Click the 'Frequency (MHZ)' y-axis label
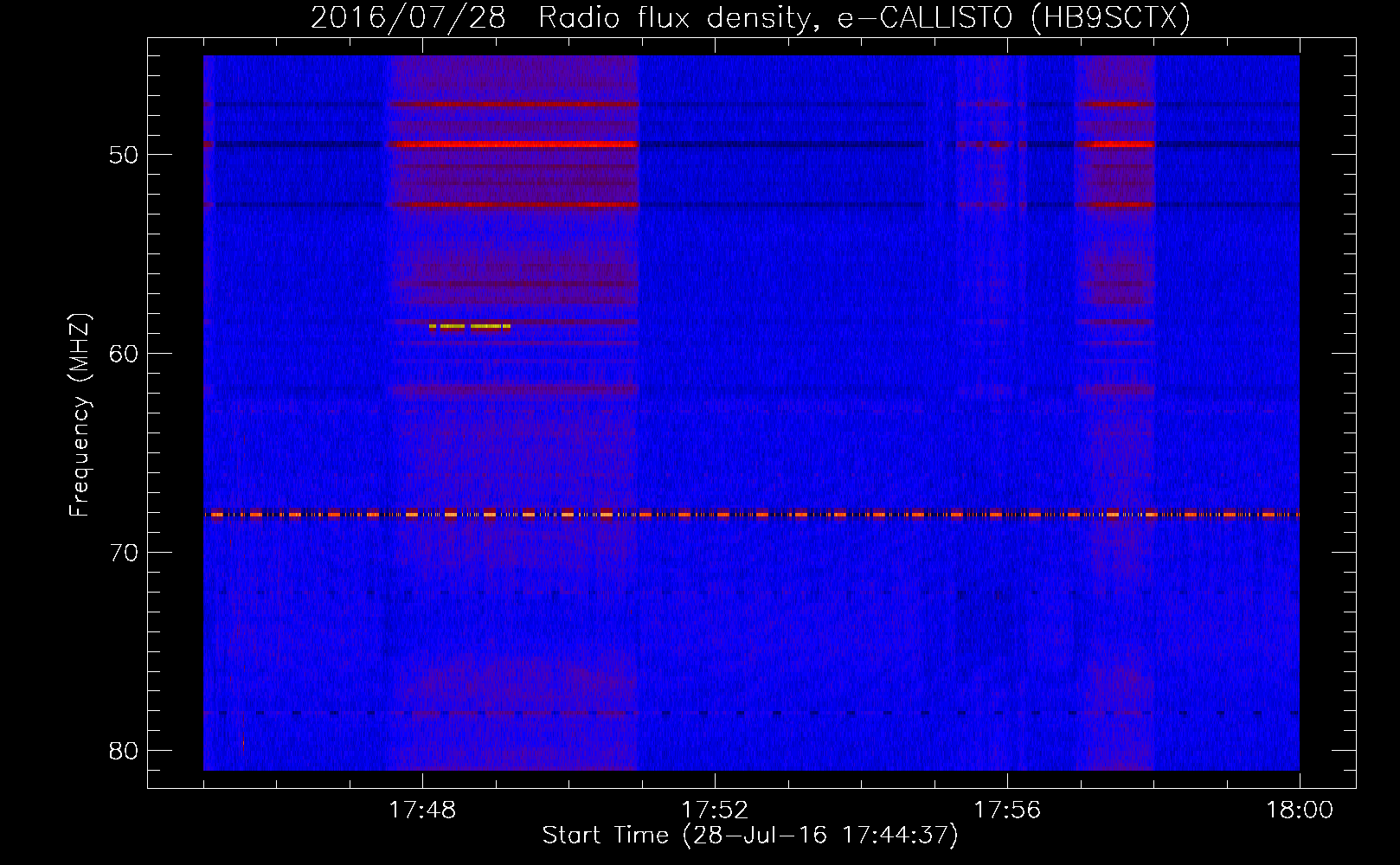 [x=80, y=415]
